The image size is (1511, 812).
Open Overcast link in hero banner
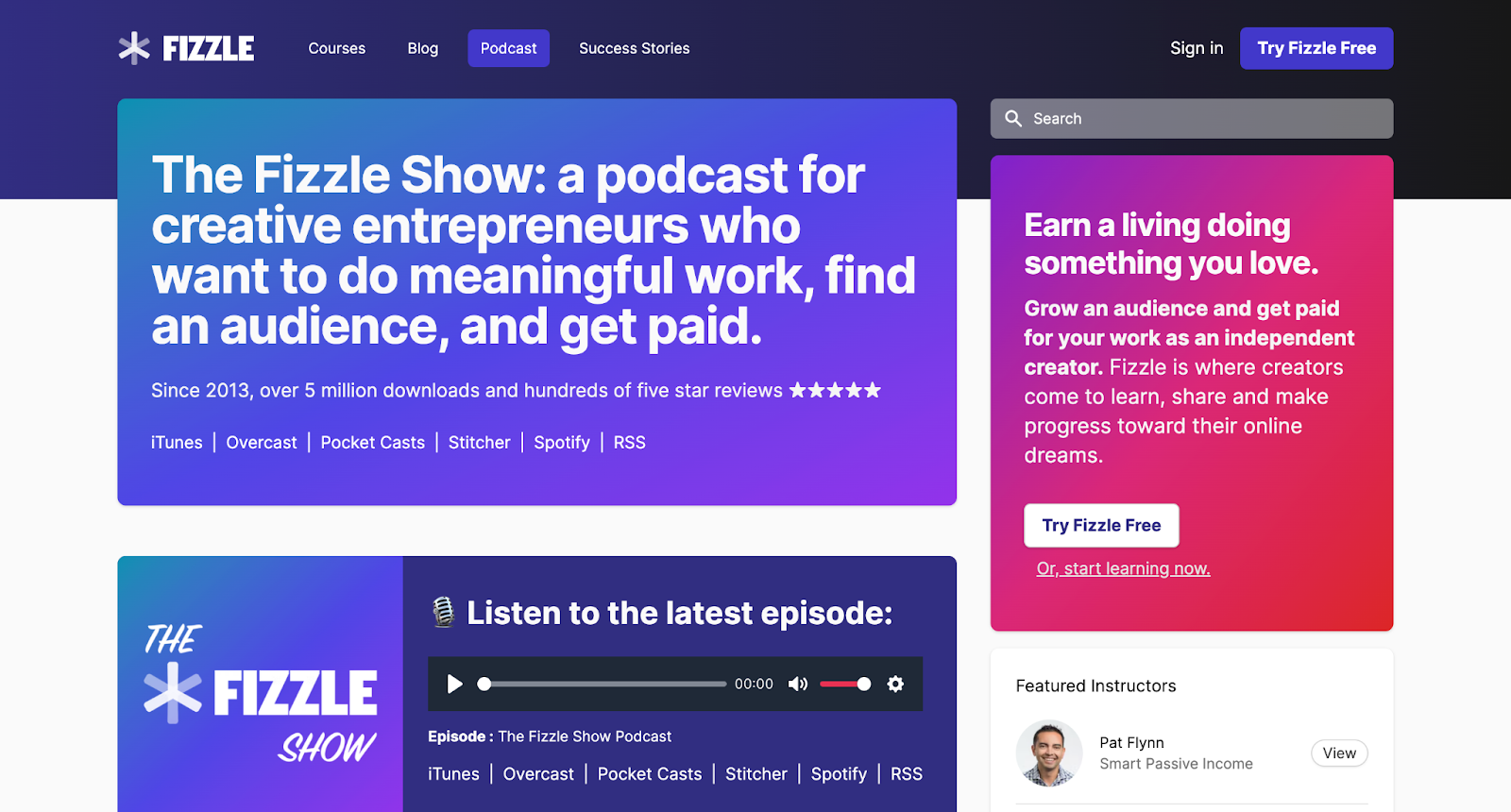pyautogui.click(x=262, y=443)
